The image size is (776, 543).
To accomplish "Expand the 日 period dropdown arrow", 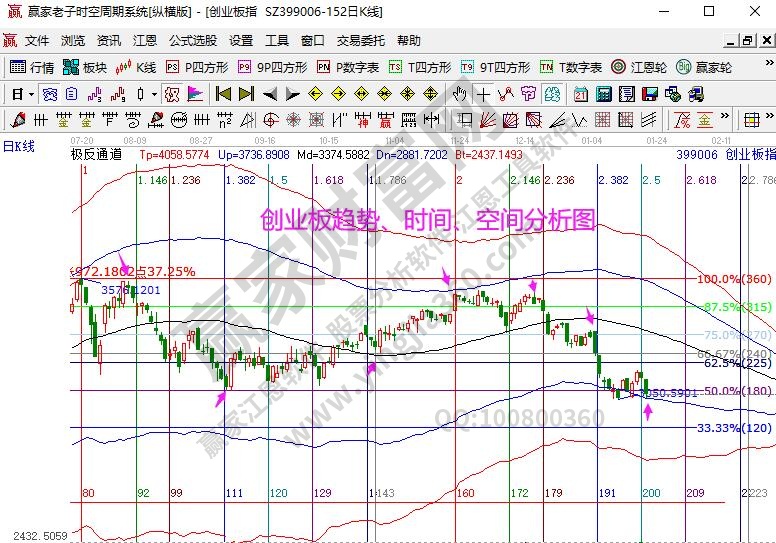I will (x=32, y=94).
